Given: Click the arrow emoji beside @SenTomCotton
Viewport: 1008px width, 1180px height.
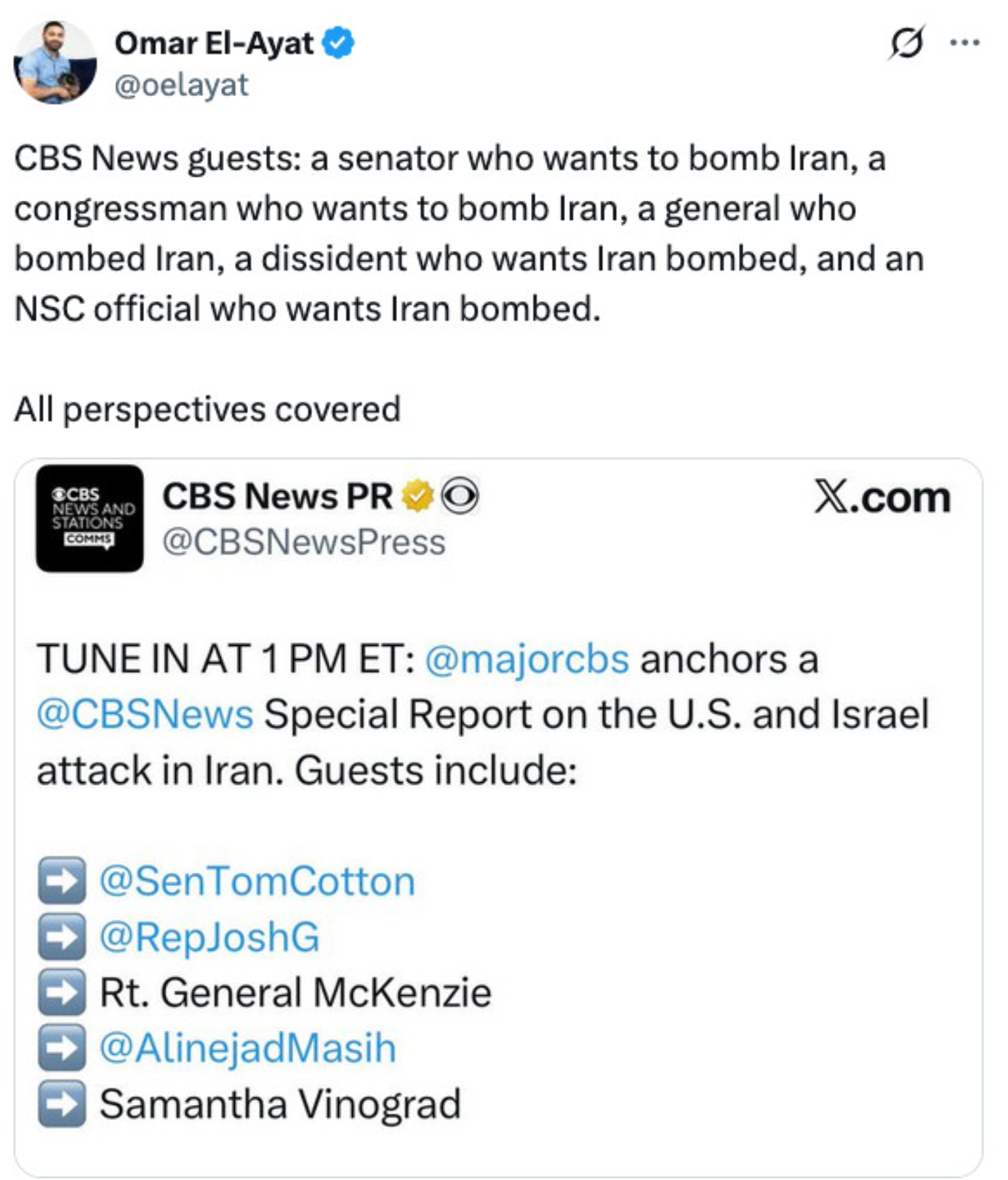Looking at the screenshot, I should click(x=62, y=881).
